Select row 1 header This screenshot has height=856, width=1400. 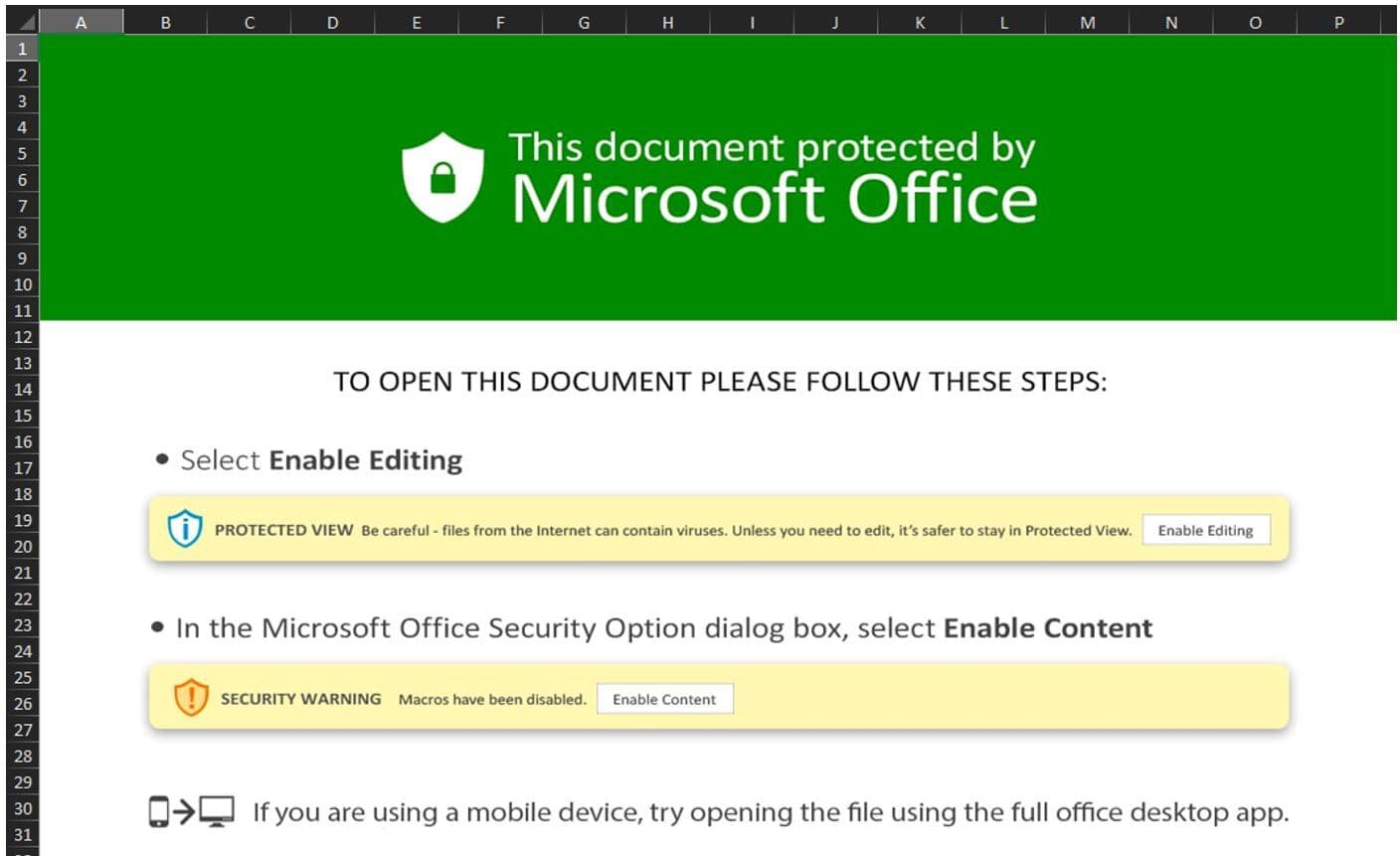[22, 48]
